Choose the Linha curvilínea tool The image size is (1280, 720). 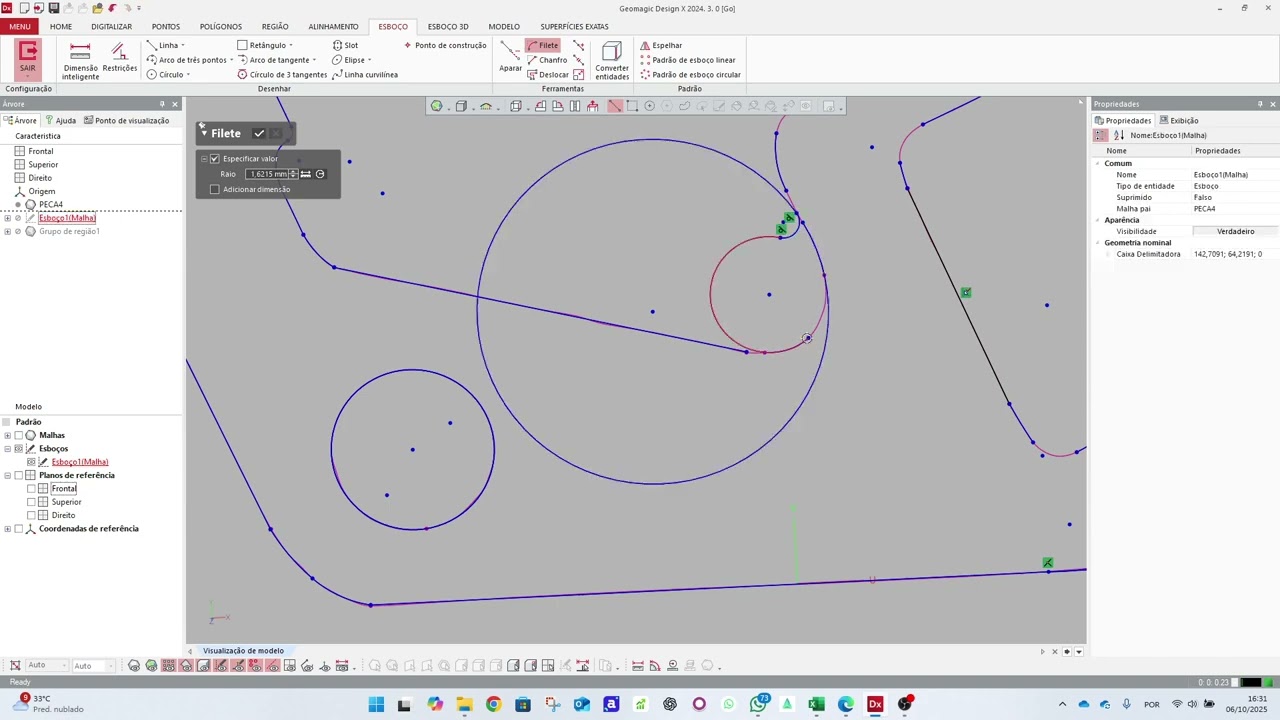(x=365, y=75)
